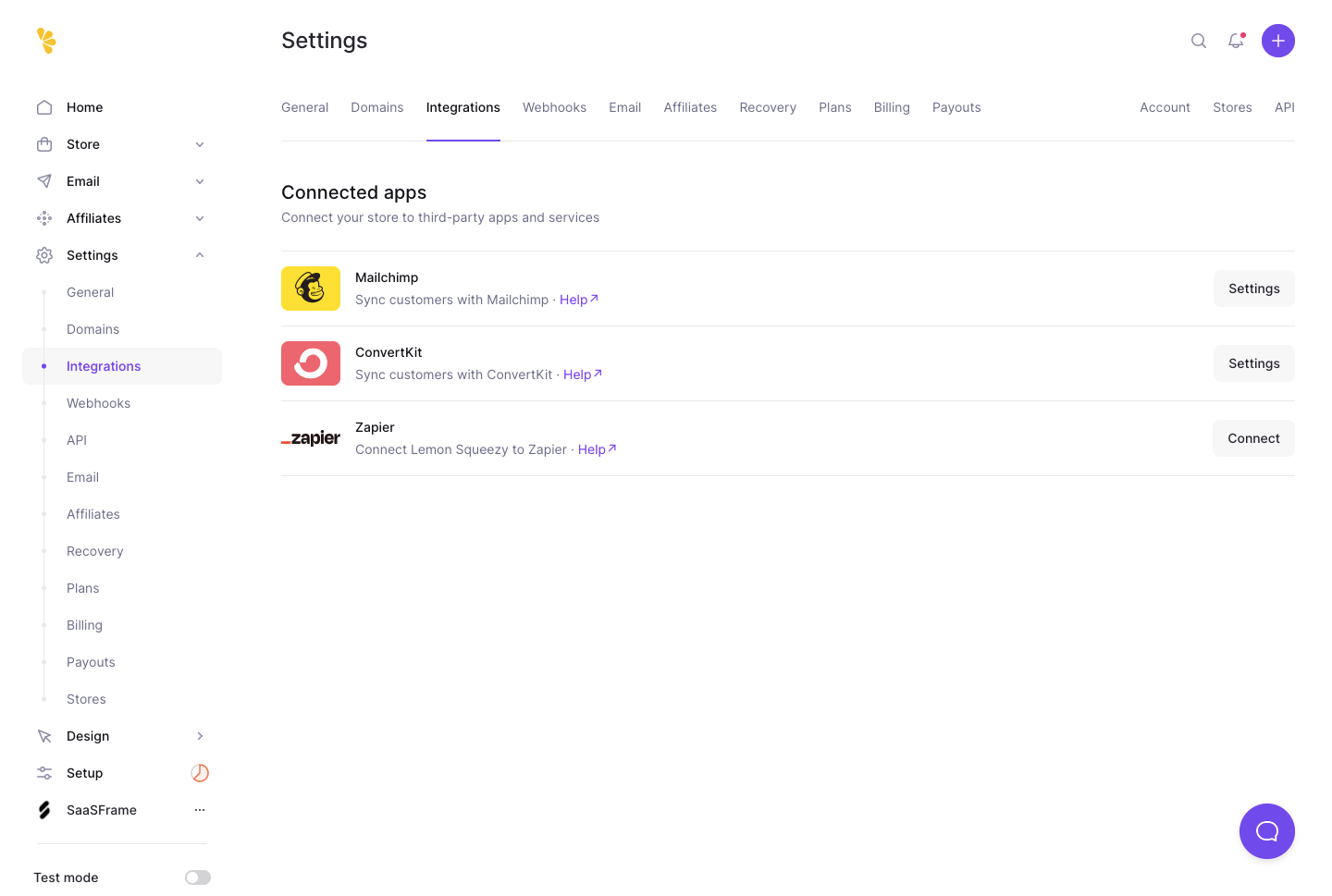Image resolution: width=1332 pixels, height=896 pixels.
Task: Open notifications bell
Action: coord(1236,41)
